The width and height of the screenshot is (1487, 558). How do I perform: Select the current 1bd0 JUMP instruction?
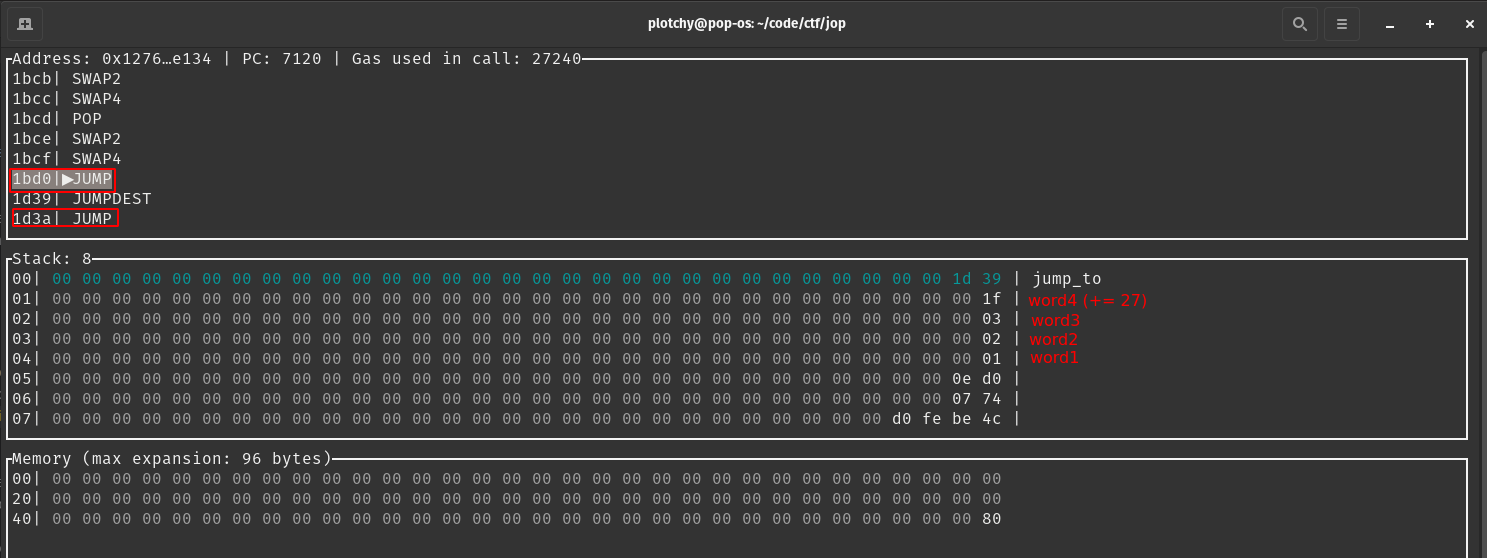(62, 179)
